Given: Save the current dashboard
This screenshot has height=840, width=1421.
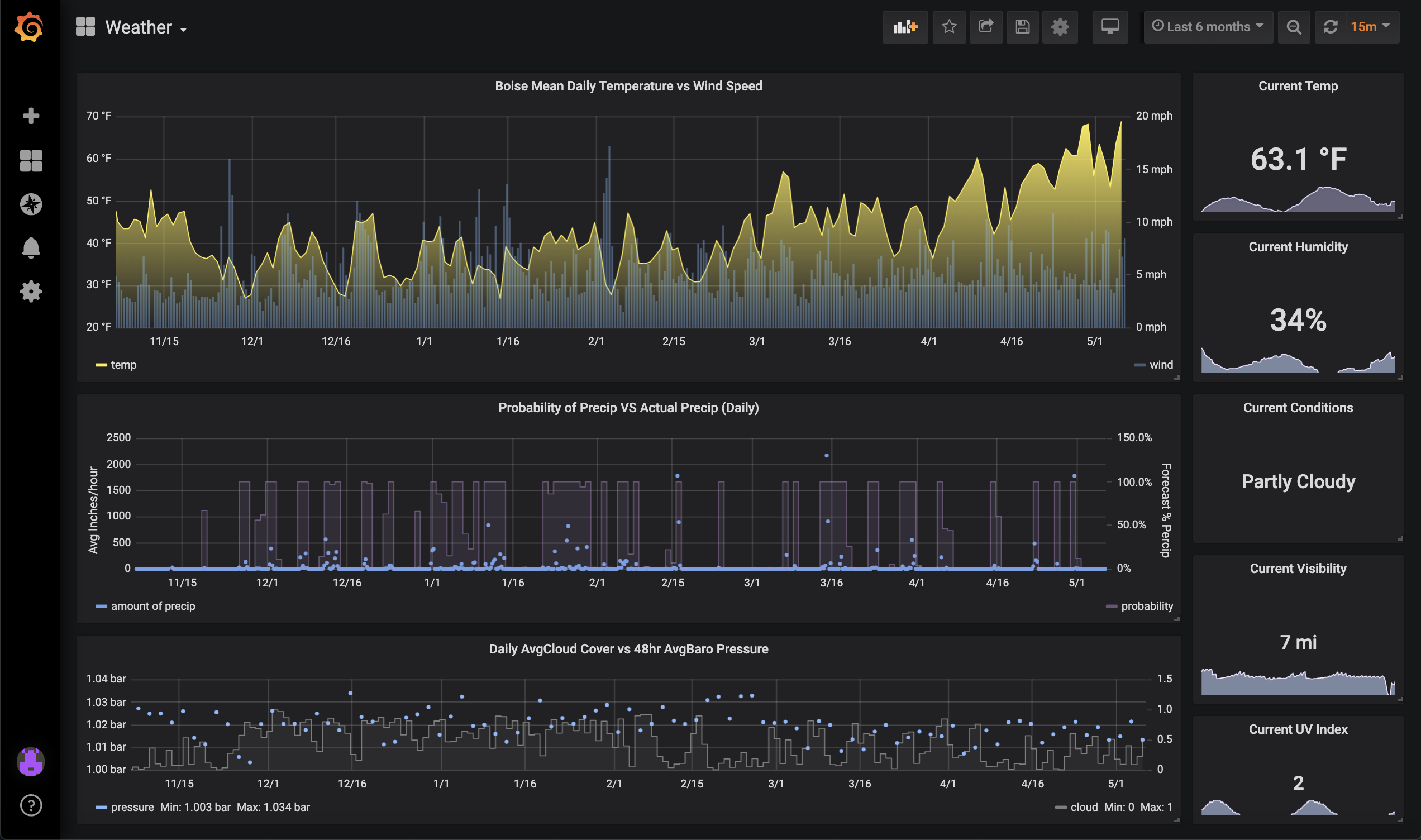Looking at the screenshot, I should pyautogui.click(x=1022, y=27).
